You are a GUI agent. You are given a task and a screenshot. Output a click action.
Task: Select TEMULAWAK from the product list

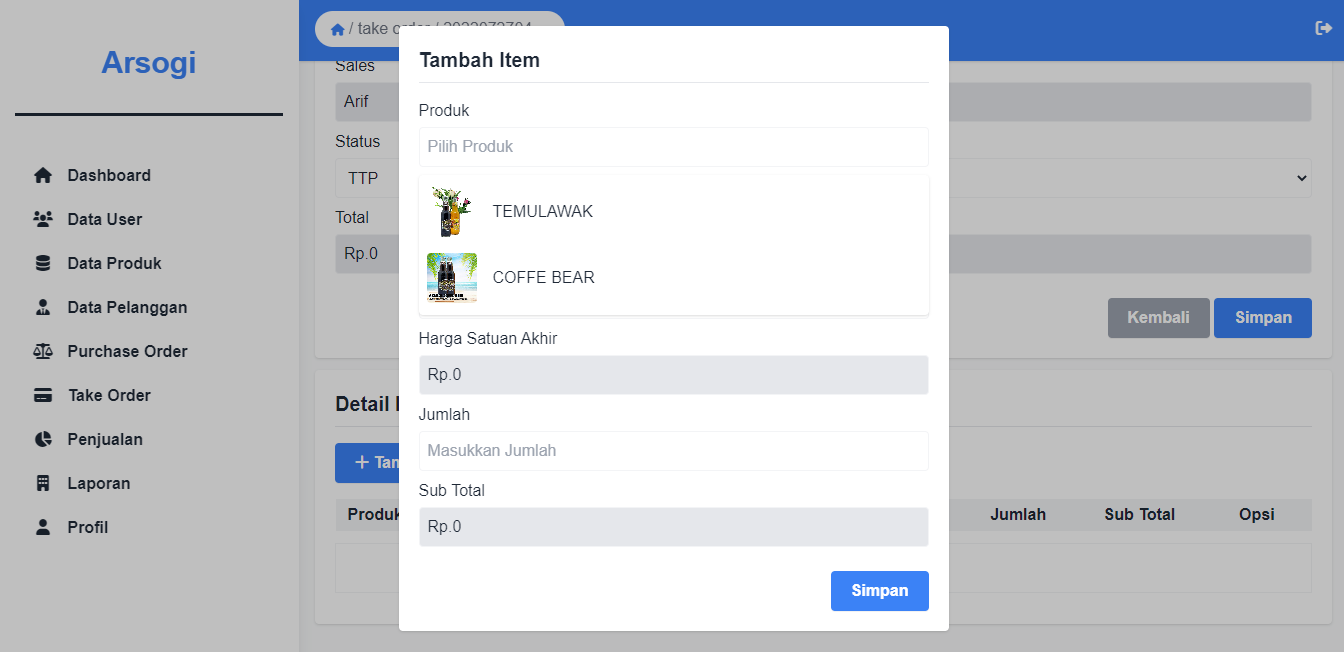[x=543, y=212]
